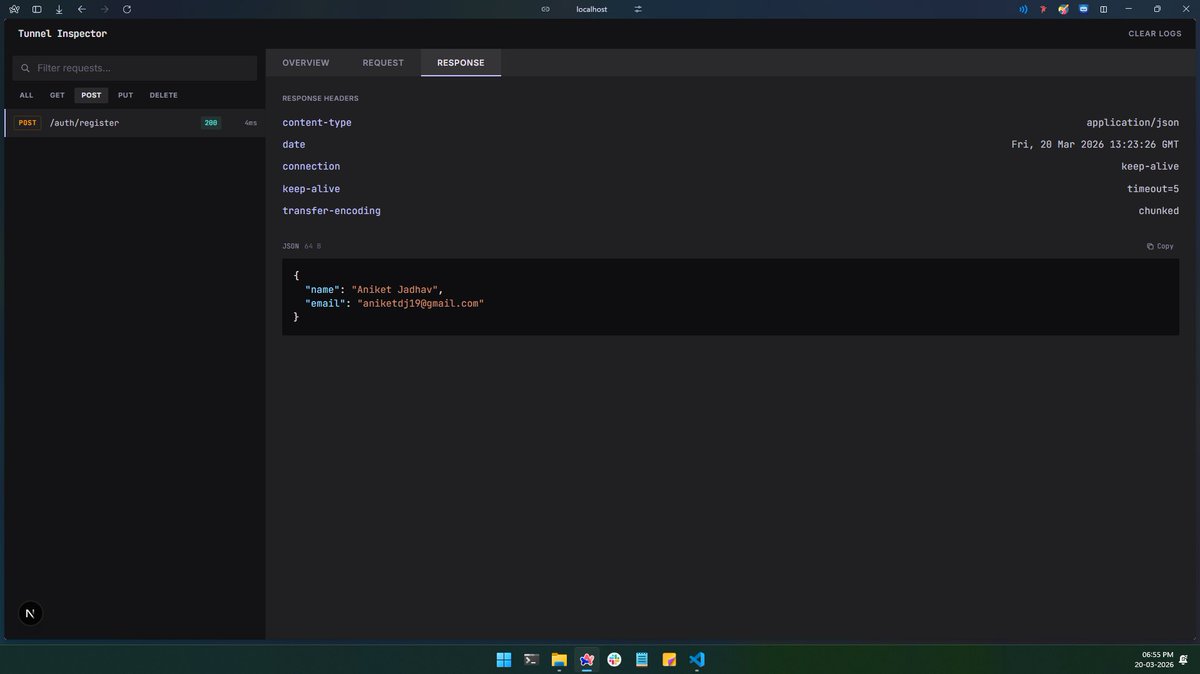This screenshot has height=674, width=1200.
Task: Open the Windows Start menu
Action: tap(504, 660)
